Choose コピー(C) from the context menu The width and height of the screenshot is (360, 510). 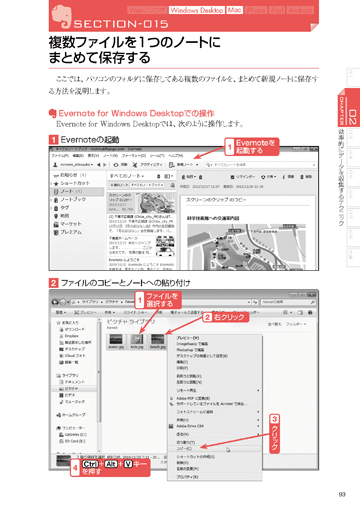[184, 449]
